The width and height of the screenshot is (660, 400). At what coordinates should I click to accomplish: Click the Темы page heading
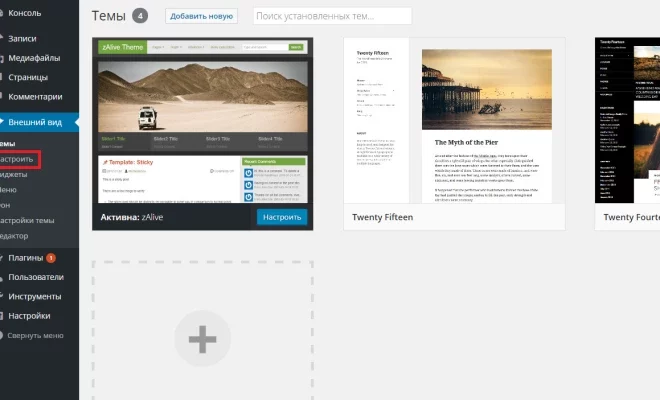click(109, 16)
